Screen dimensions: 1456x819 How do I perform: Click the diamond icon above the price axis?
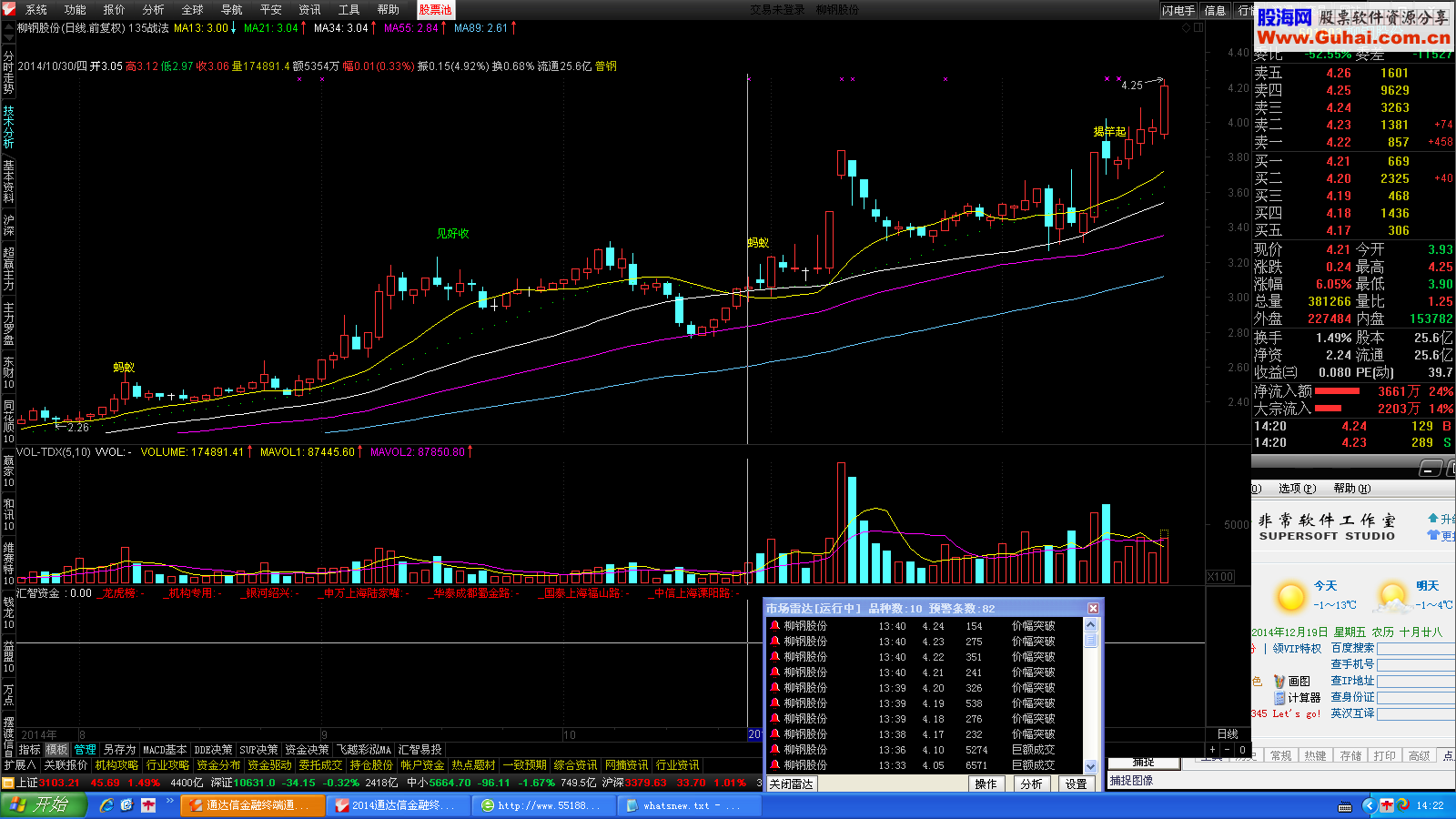(1186, 28)
